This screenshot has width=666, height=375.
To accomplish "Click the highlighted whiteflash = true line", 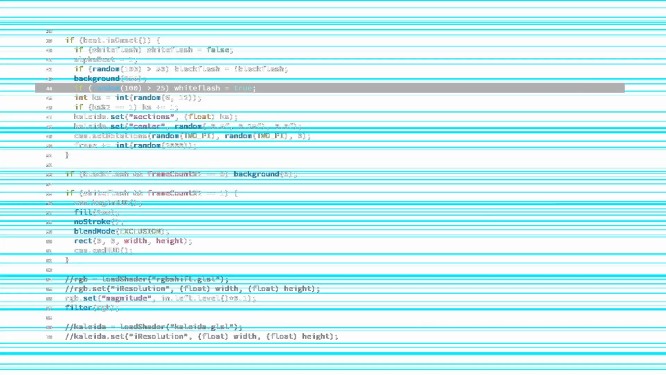I will [330, 88].
